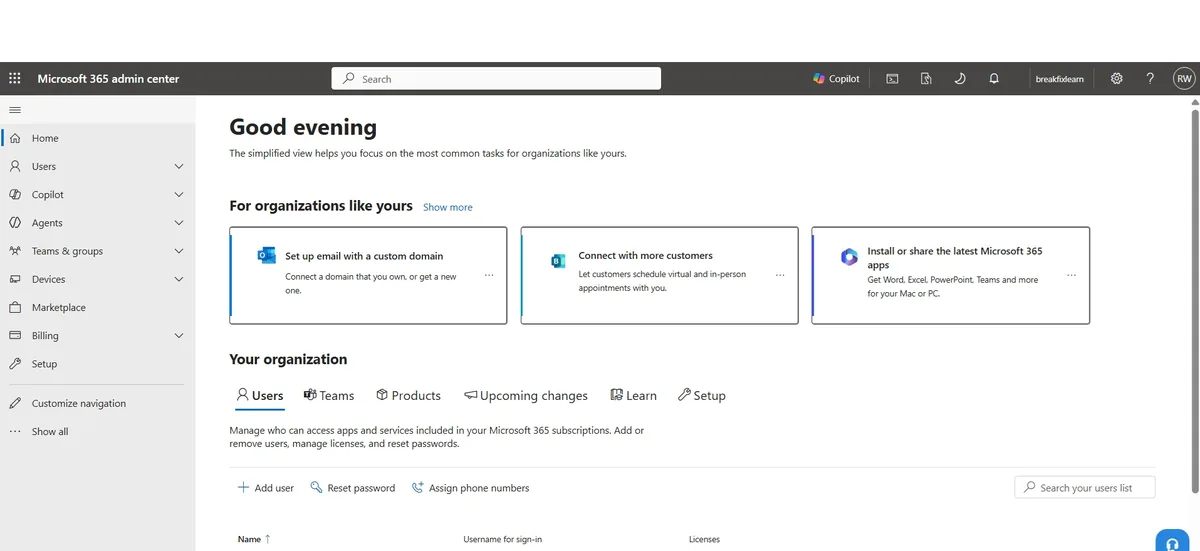Click the breakfixlearn organization name
The height and width of the screenshot is (551, 1200).
(1059, 79)
